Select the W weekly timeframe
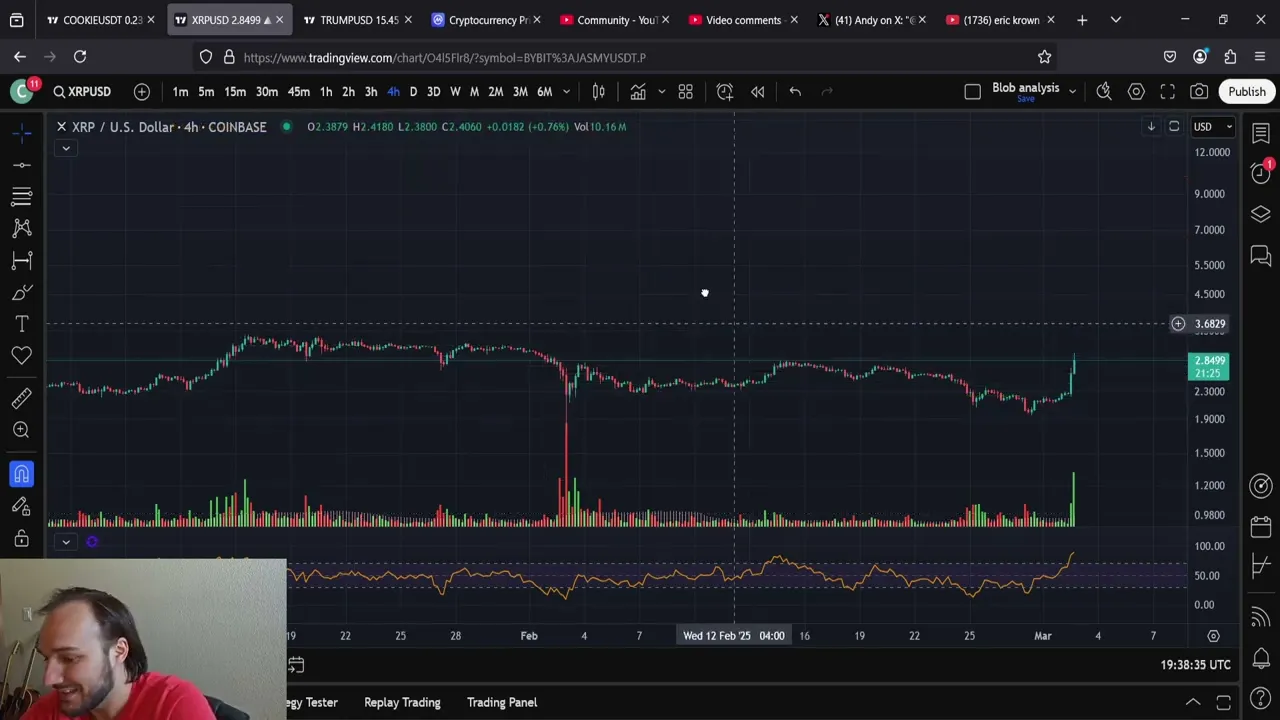 click(455, 92)
